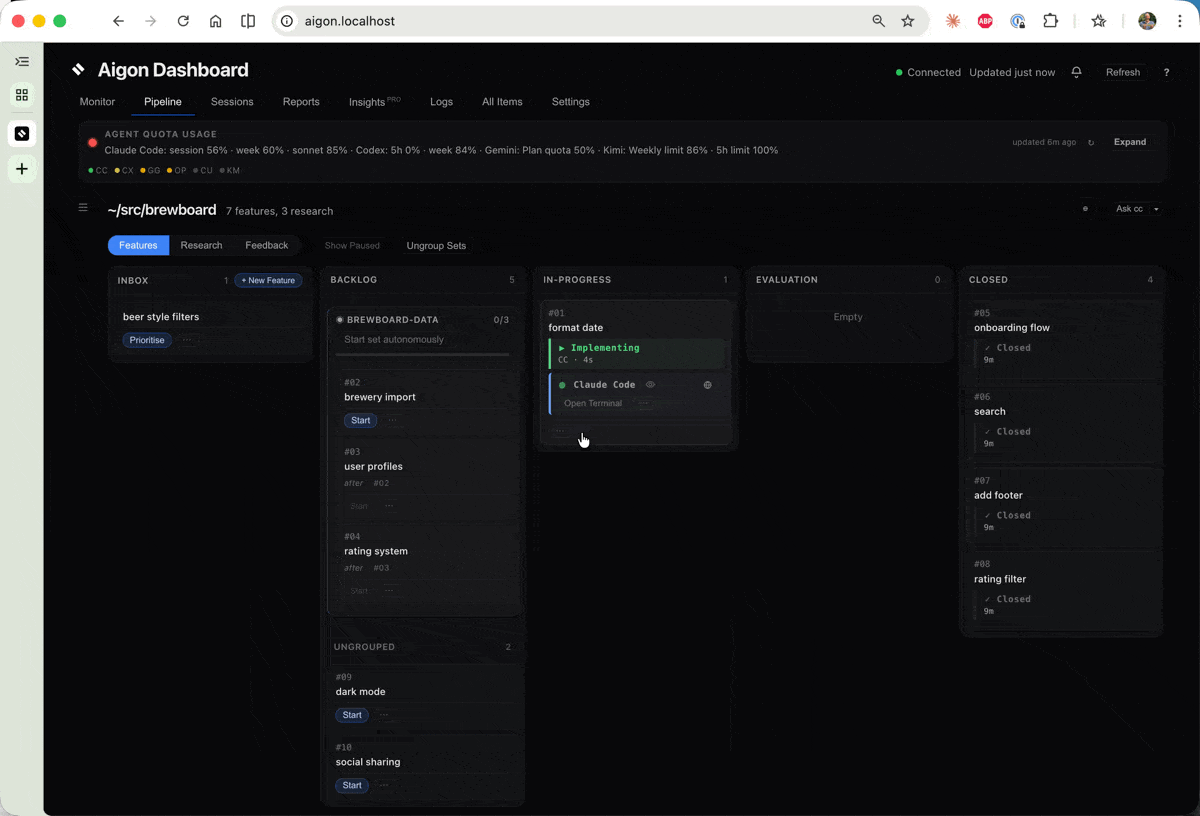The height and width of the screenshot is (816, 1200).
Task: Start the brewery import feature
Action: pos(361,420)
